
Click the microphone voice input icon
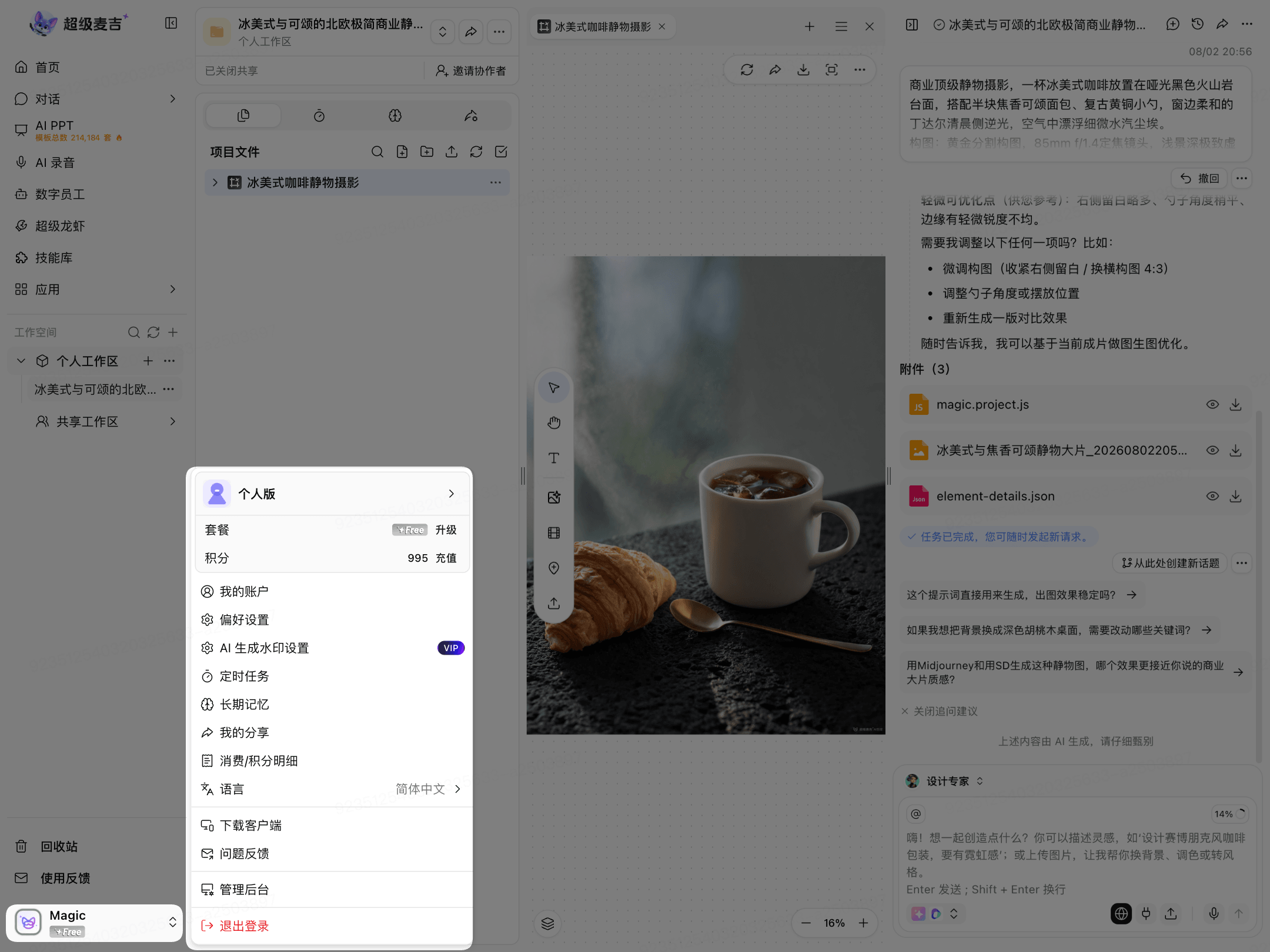[1214, 914]
